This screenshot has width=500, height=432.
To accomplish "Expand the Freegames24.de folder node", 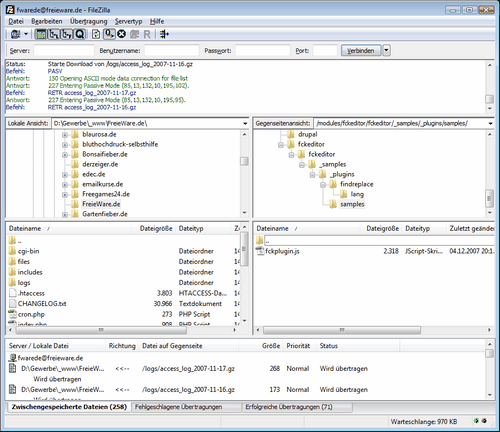I will point(65,194).
